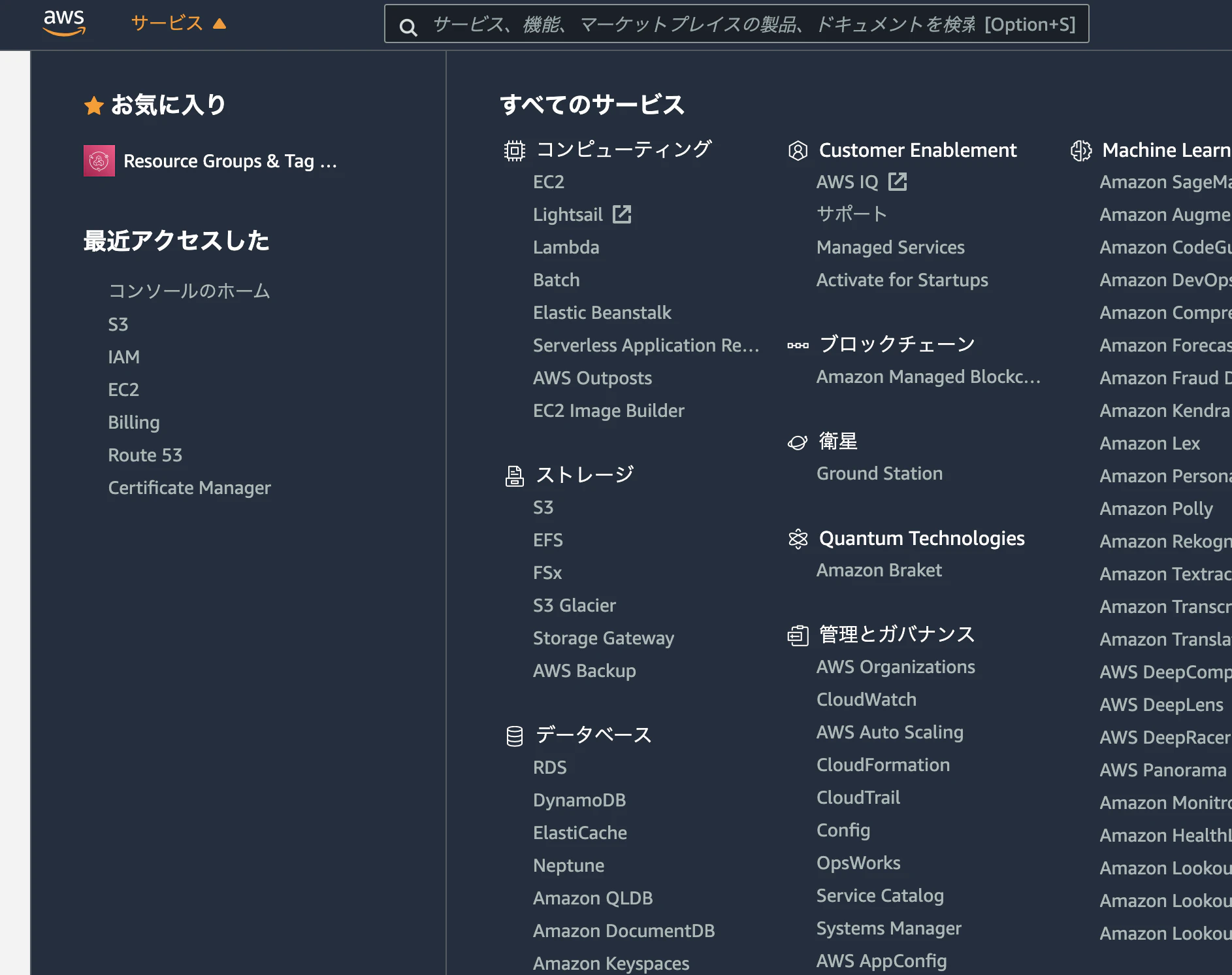Open AWS DeepLens service
Screen dimensions: 1232x975
click(x=1162, y=704)
